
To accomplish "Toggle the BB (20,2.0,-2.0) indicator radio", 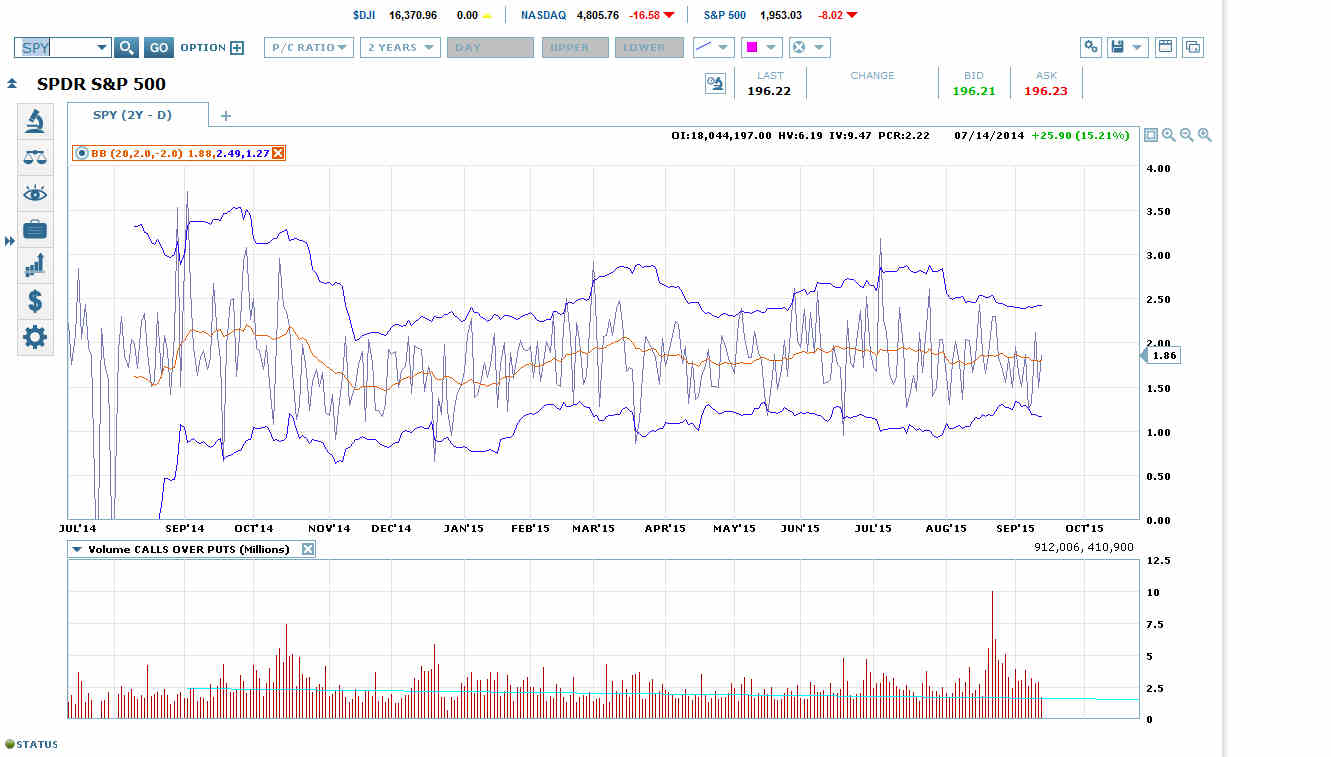I will (82, 153).
